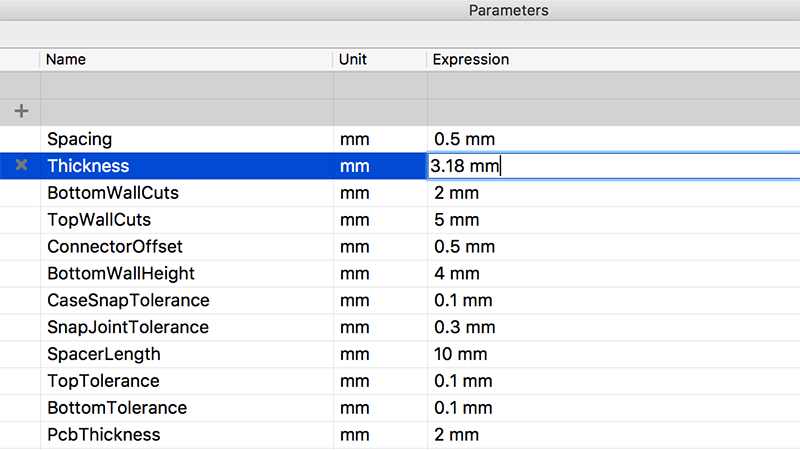Delete the Thickness parameter using X icon
Image resolution: width=800 pixels, height=450 pixels.
(x=21, y=166)
